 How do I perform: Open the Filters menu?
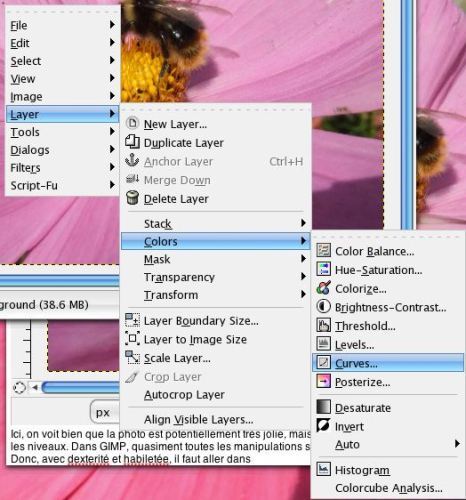62,168
